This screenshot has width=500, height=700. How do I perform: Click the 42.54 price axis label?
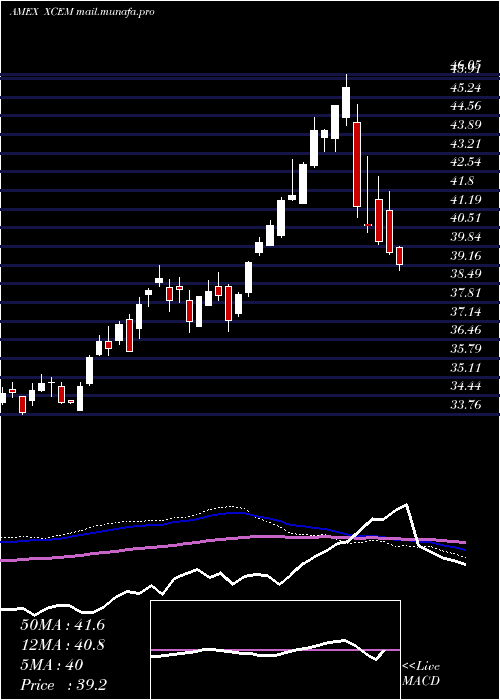coord(466,162)
